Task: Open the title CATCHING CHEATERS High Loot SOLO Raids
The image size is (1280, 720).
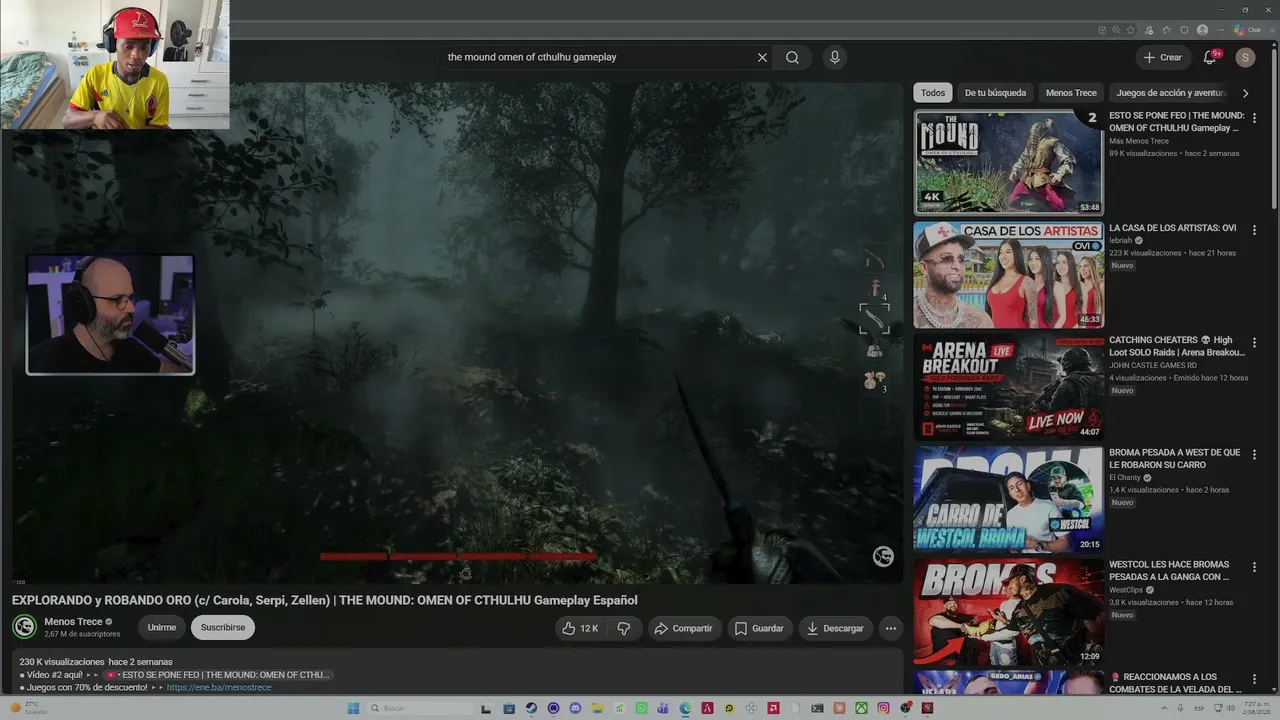Action: click(1177, 346)
